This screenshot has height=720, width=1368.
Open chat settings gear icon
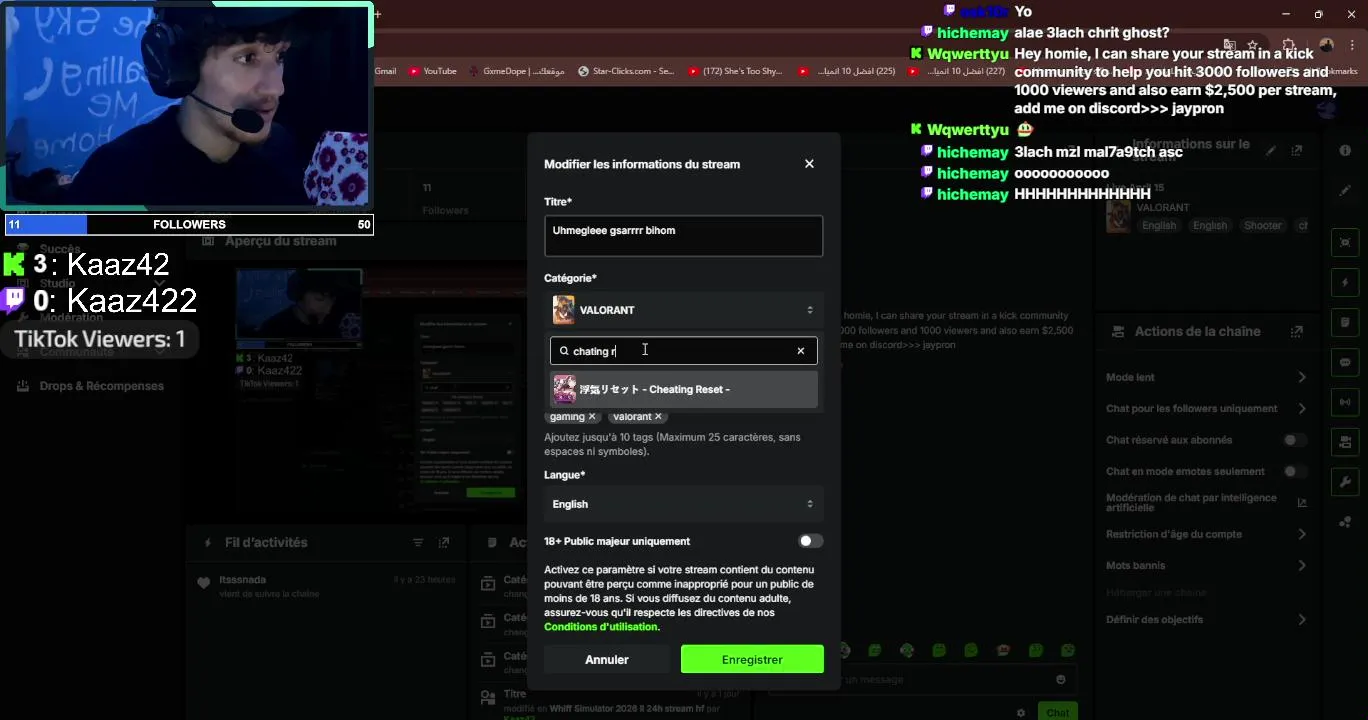click(x=1021, y=713)
